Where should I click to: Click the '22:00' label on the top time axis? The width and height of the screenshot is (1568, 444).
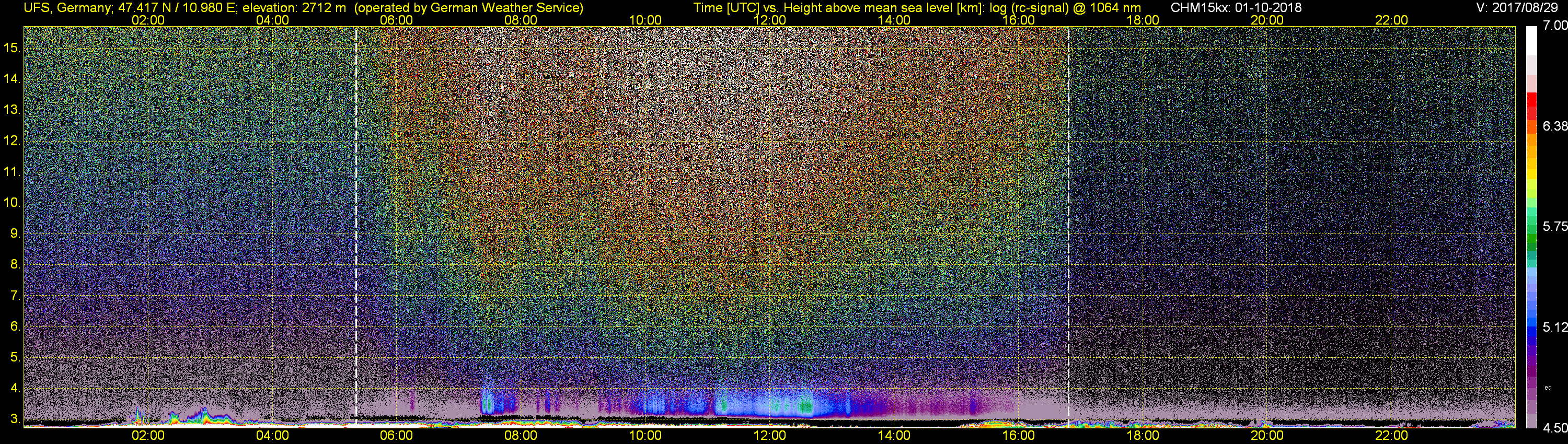(x=1391, y=20)
